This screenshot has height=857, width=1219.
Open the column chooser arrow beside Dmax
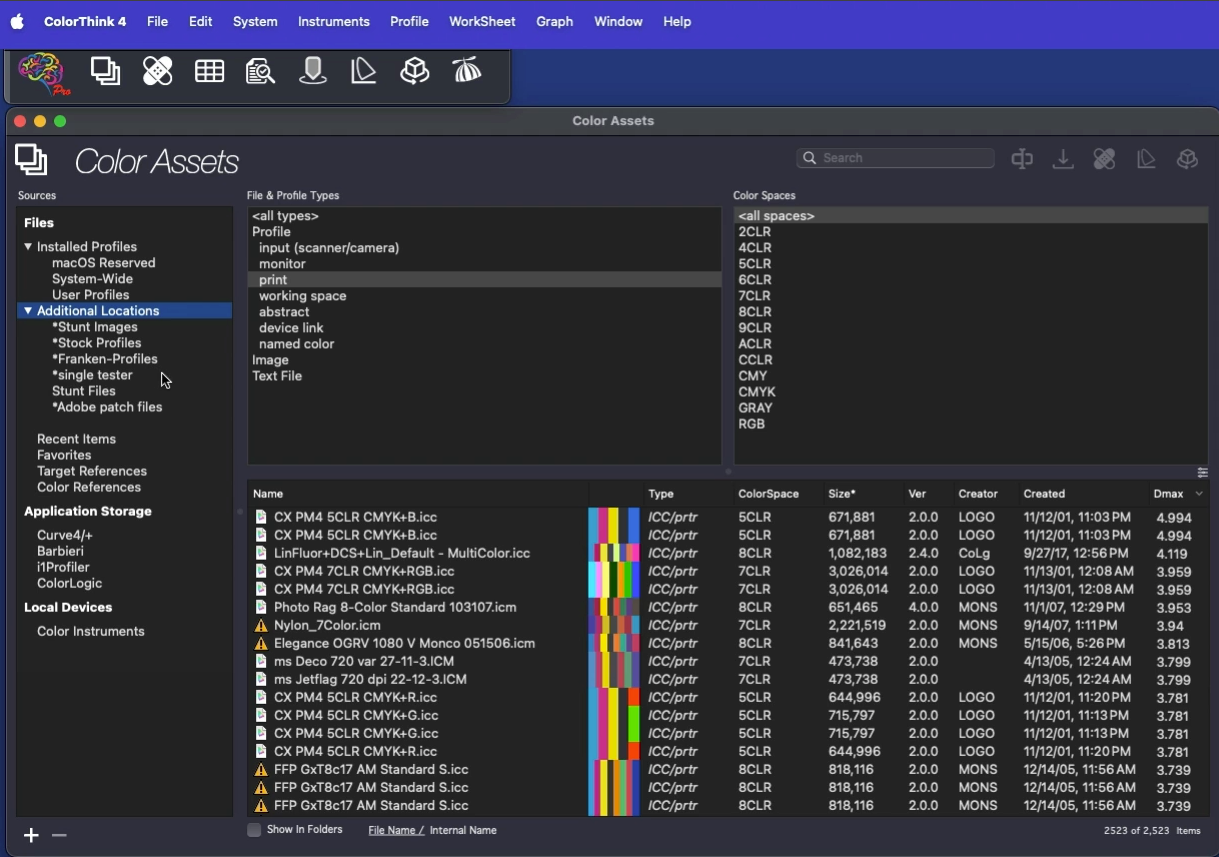pyautogui.click(x=1200, y=494)
